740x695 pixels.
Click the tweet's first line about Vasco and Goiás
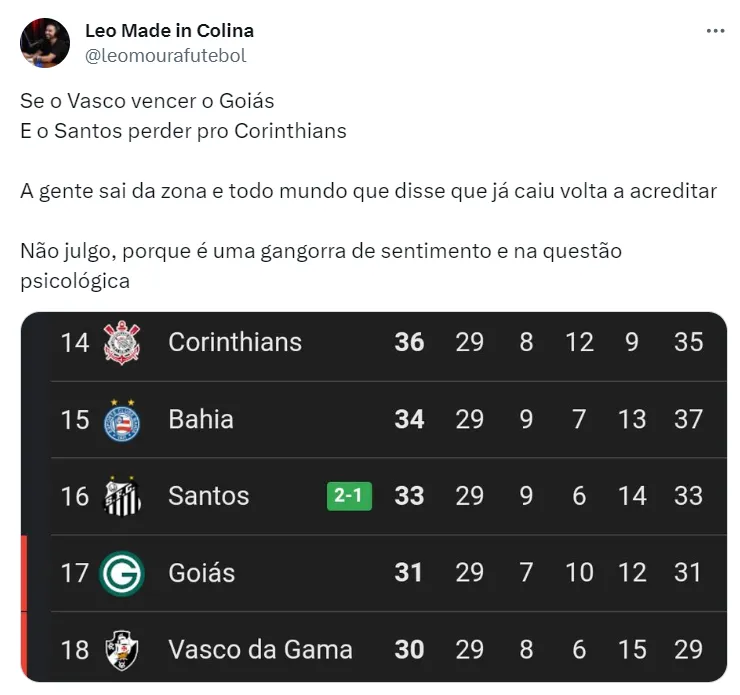click(x=147, y=101)
